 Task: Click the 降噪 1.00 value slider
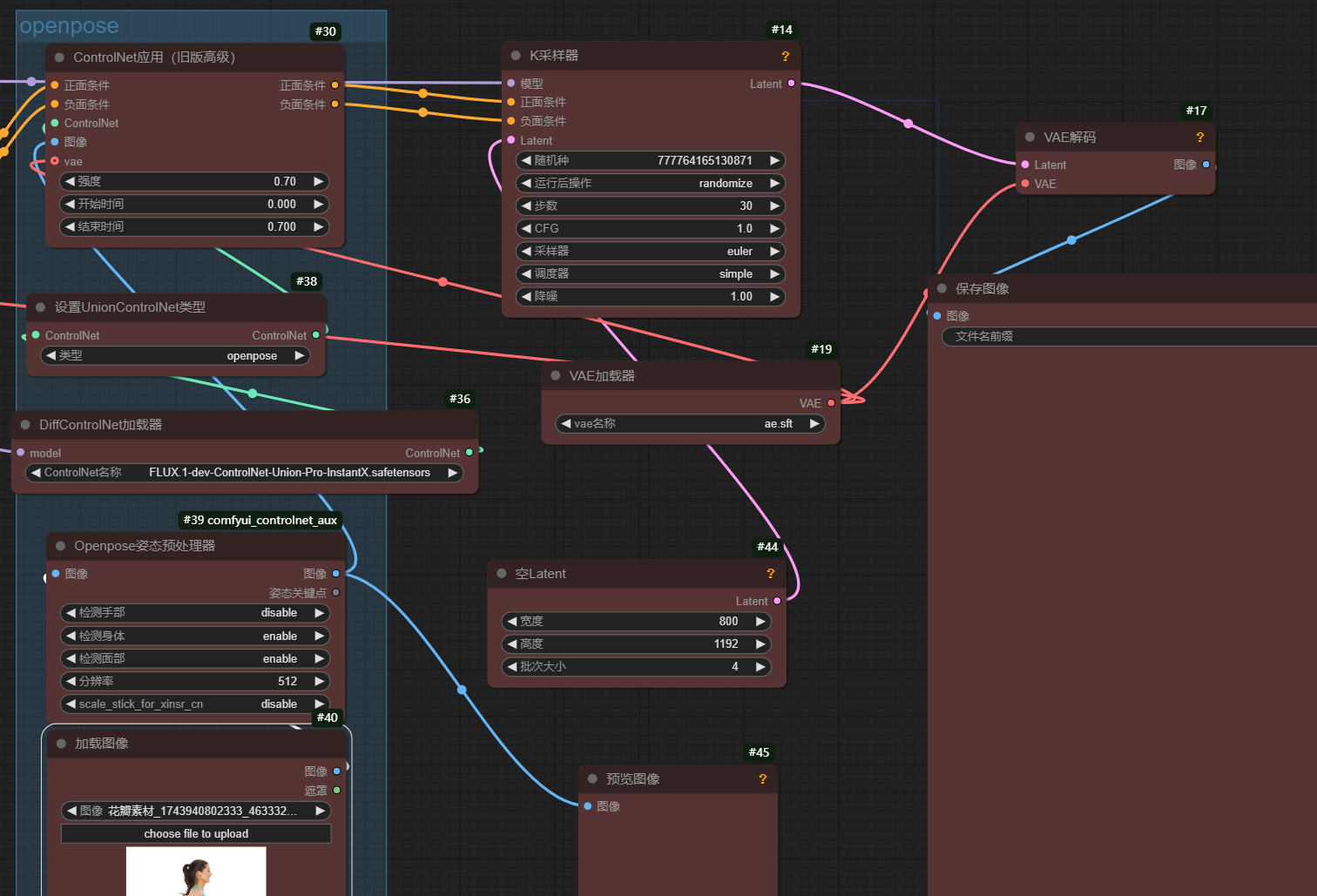(651, 296)
